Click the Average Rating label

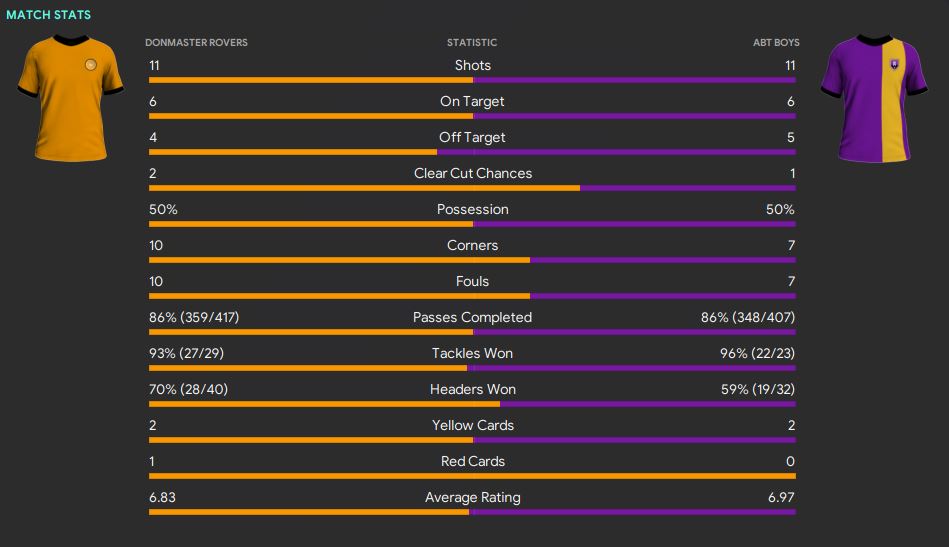coord(472,497)
